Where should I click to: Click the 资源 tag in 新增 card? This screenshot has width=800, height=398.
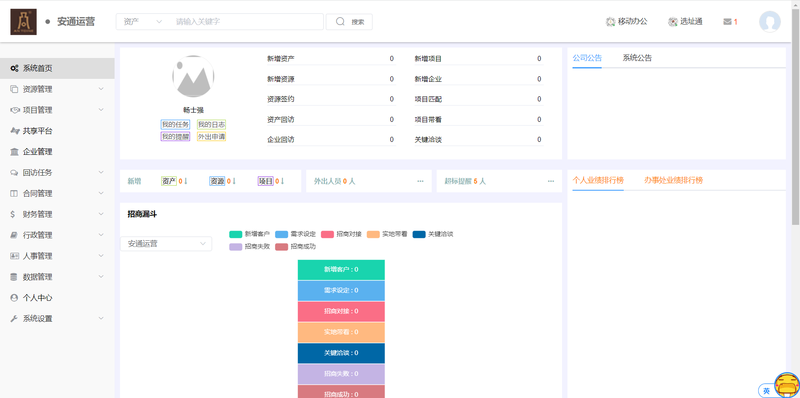(217, 181)
